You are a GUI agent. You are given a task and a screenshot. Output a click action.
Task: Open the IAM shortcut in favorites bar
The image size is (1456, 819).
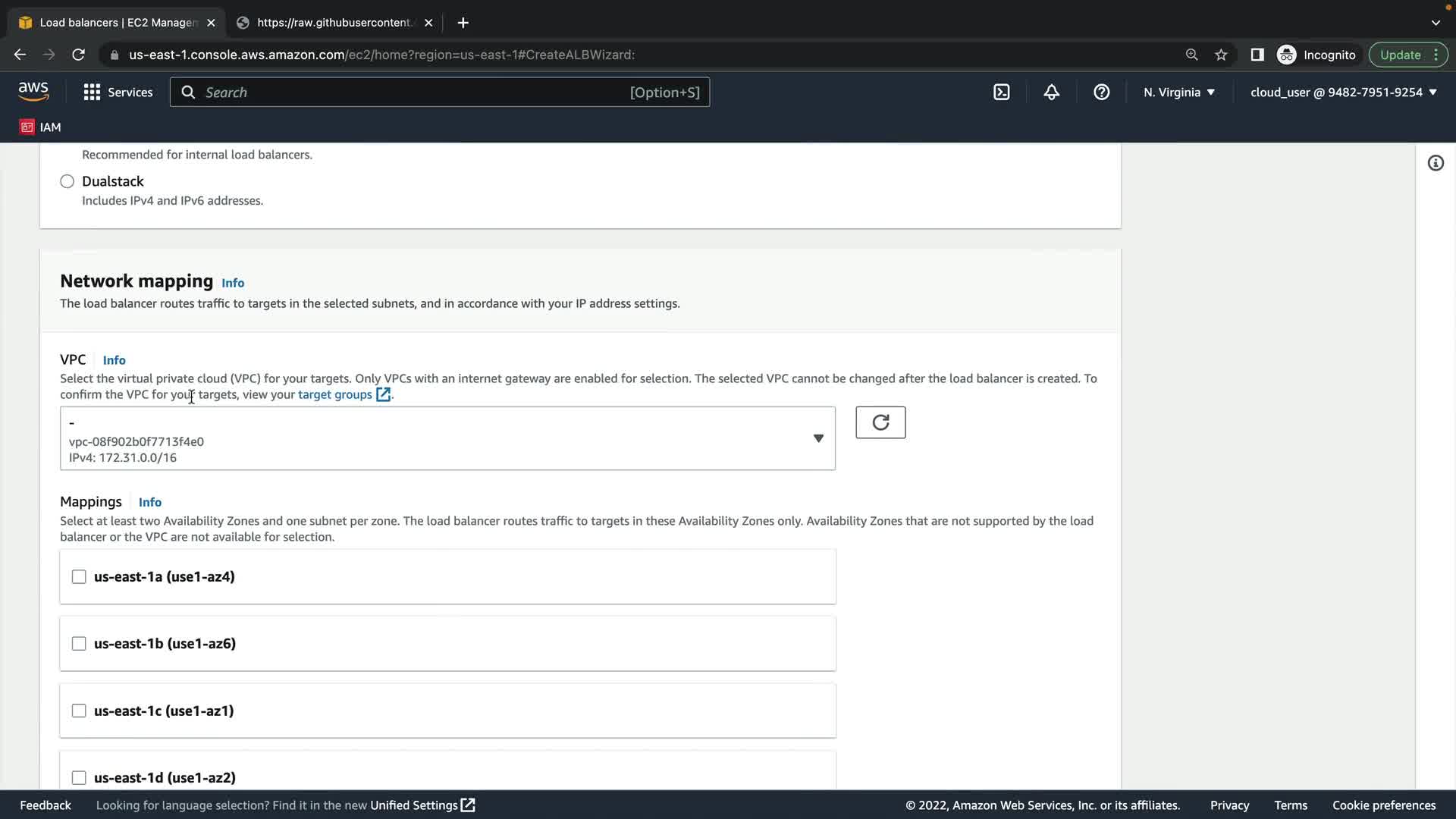tap(41, 127)
